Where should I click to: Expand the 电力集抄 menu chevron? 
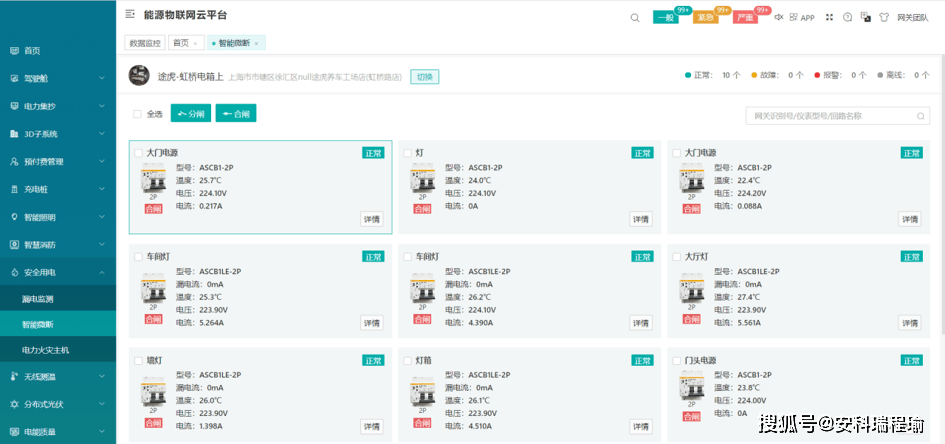coord(101,106)
